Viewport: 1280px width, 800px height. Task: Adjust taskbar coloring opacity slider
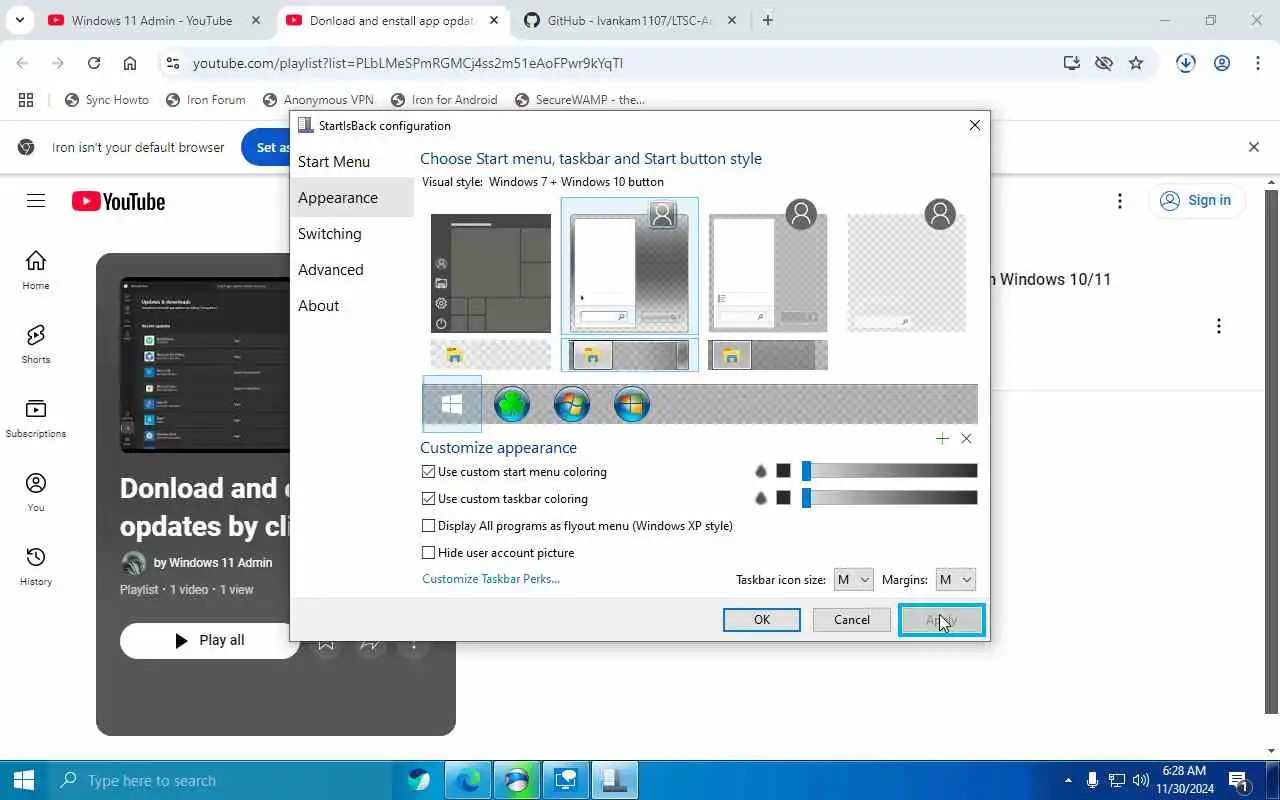coord(890,498)
